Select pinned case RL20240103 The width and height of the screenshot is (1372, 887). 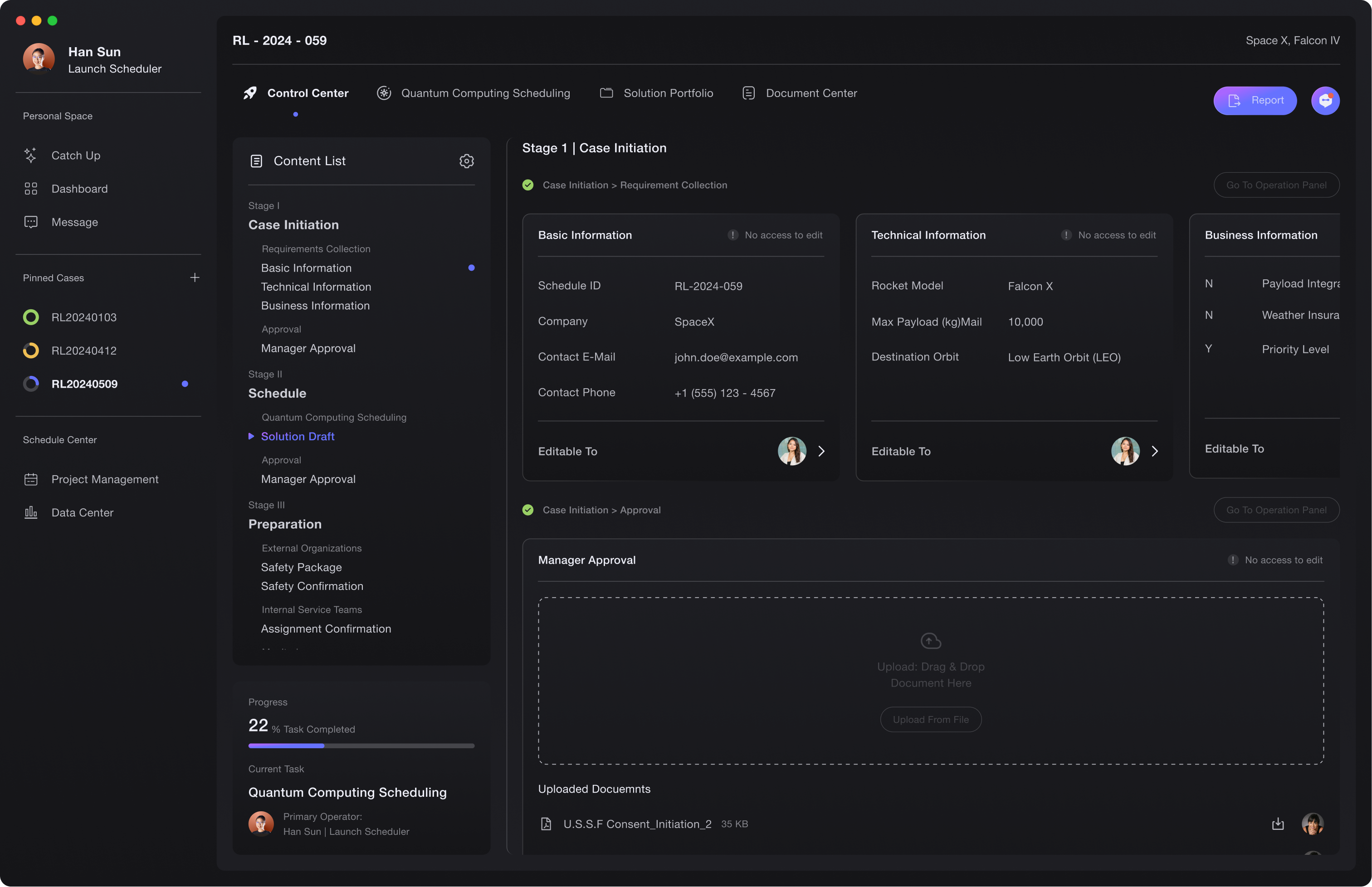[83, 317]
